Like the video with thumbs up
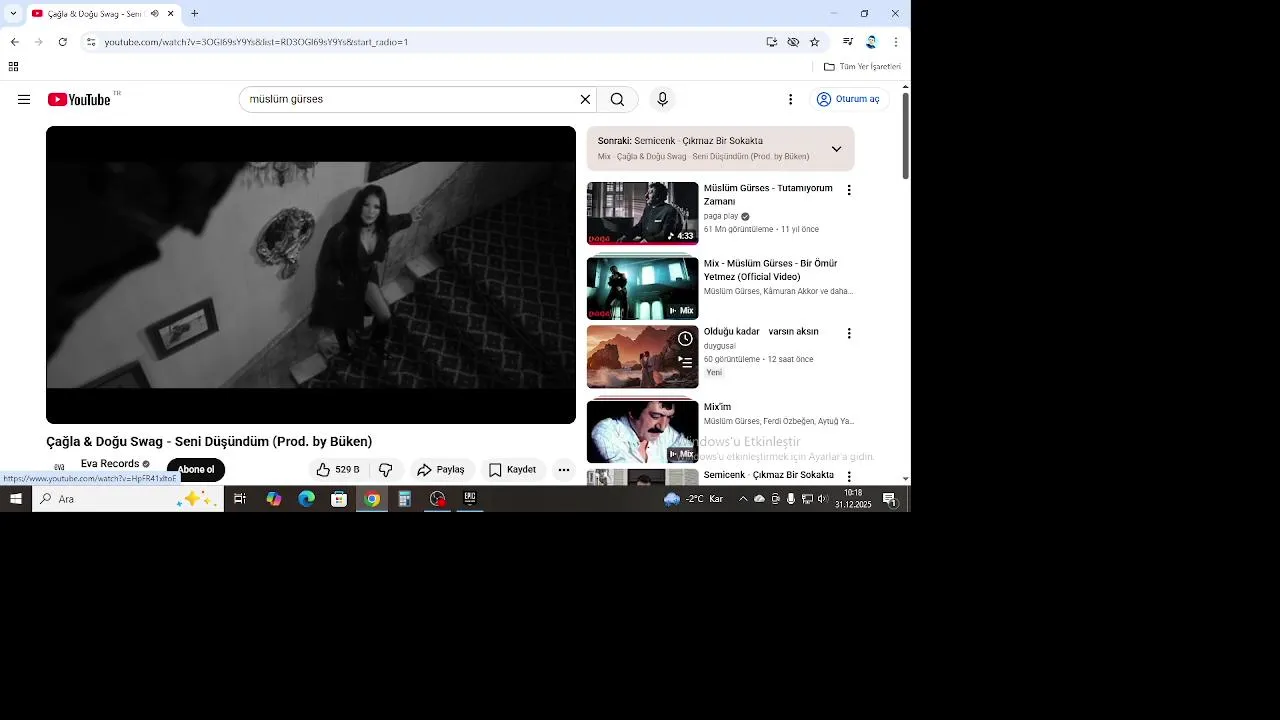Screen dimensions: 1280x720 pos(338,469)
